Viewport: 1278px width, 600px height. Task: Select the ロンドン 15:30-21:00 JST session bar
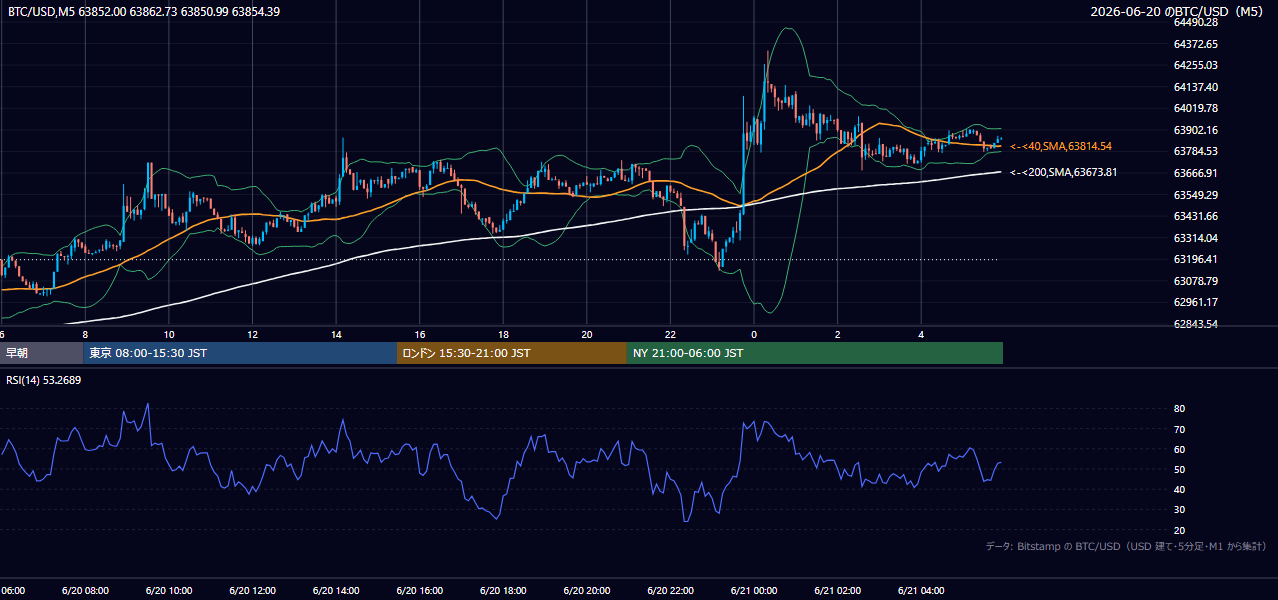pos(512,353)
